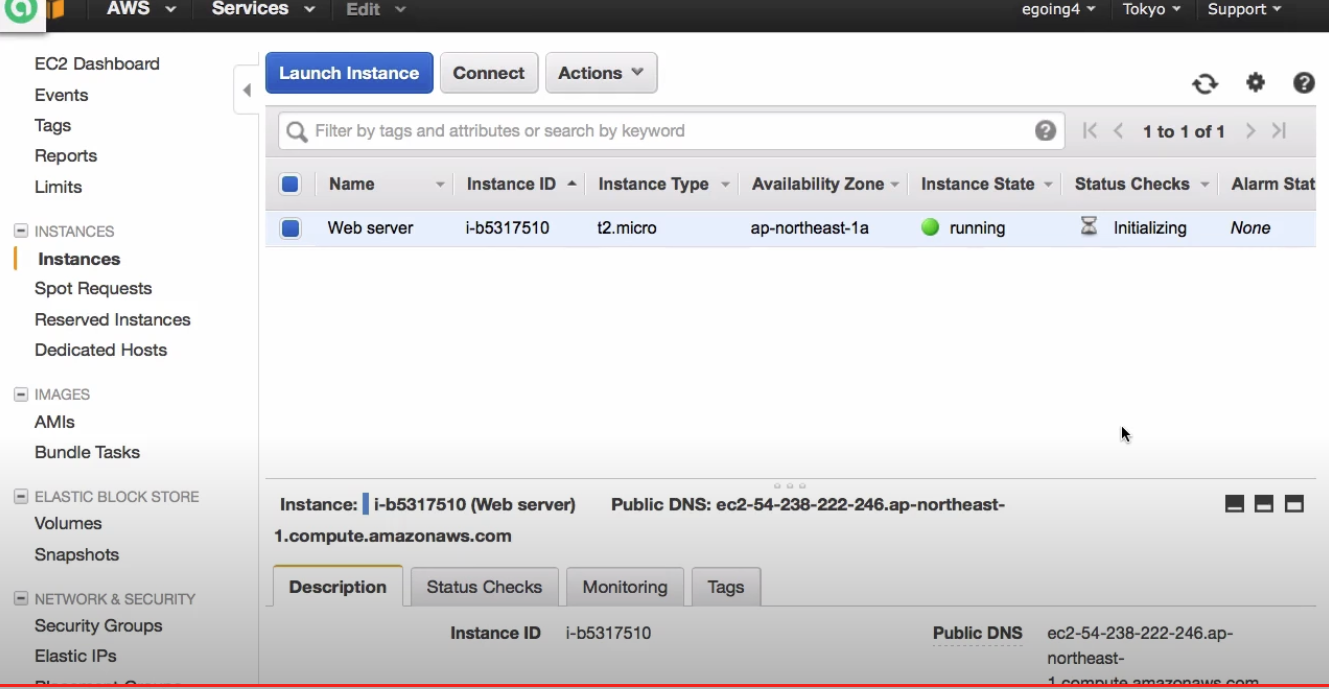Viewport: 1329px width, 689px height.
Task: Toggle the select-all instances checkbox
Action: (290, 184)
